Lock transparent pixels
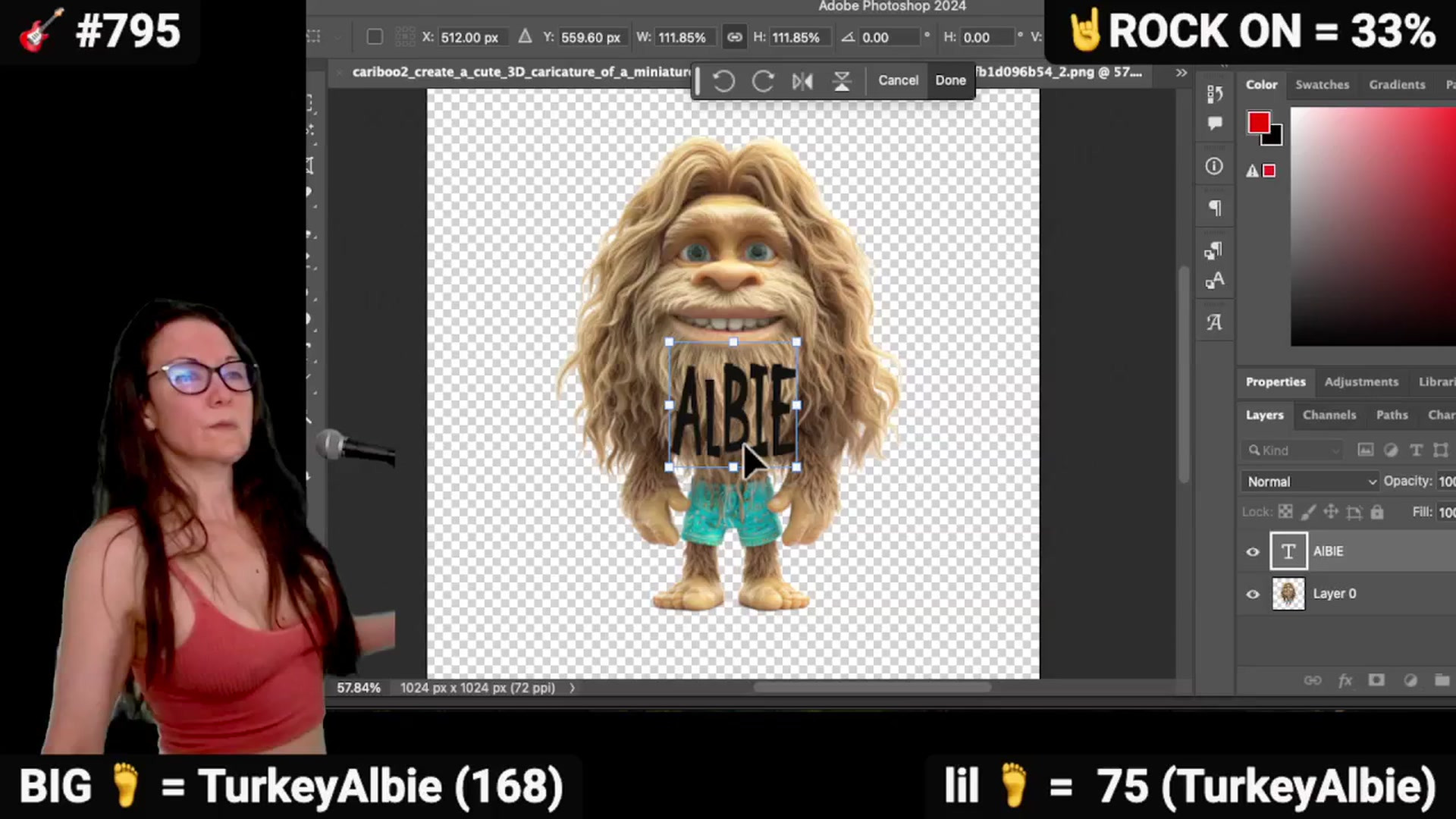The height and width of the screenshot is (819, 1456). [x=1285, y=512]
